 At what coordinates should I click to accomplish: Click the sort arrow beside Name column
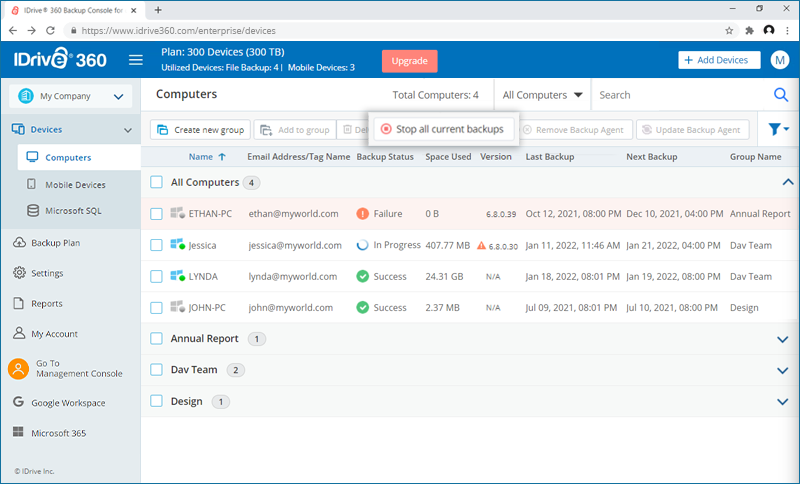(222, 157)
